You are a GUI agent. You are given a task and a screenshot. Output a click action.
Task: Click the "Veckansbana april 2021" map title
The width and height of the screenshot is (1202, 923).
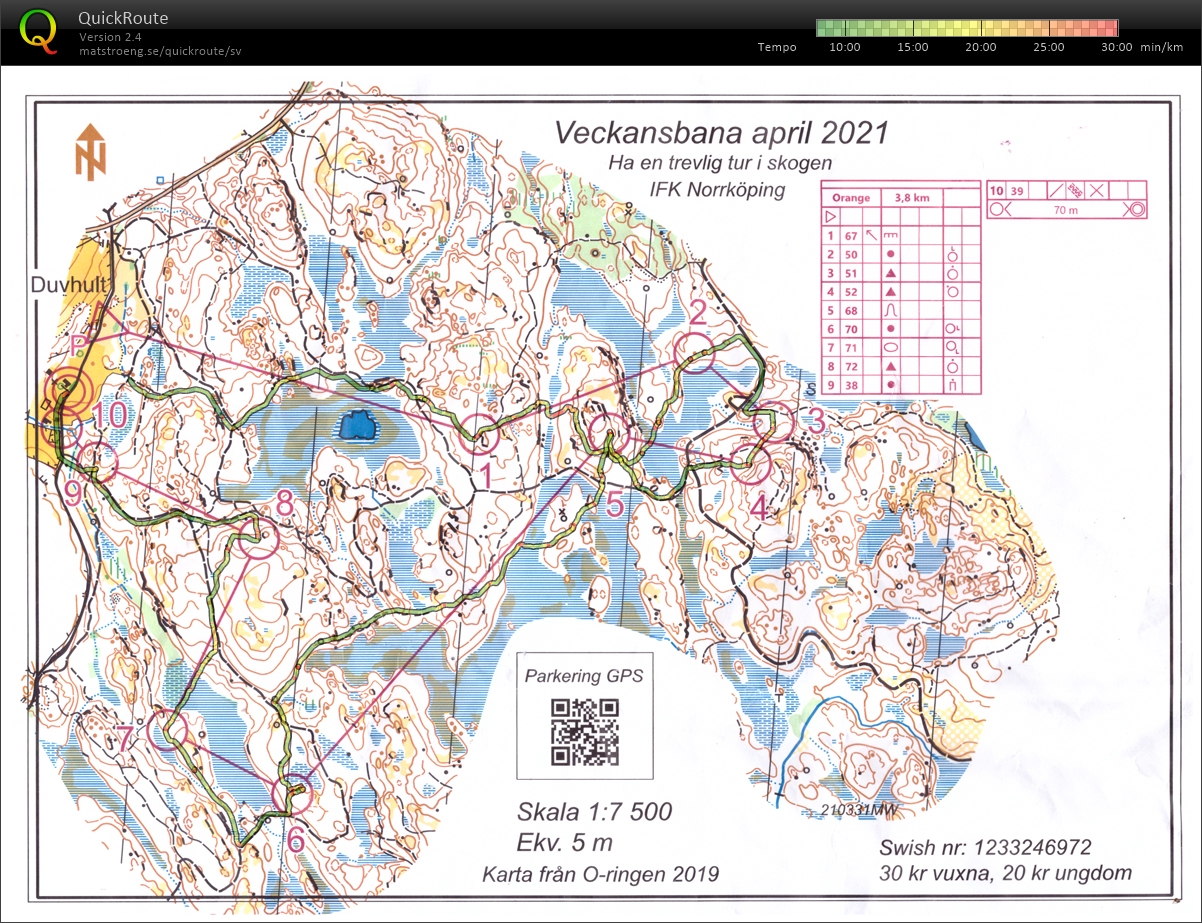pyautogui.click(x=721, y=132)
